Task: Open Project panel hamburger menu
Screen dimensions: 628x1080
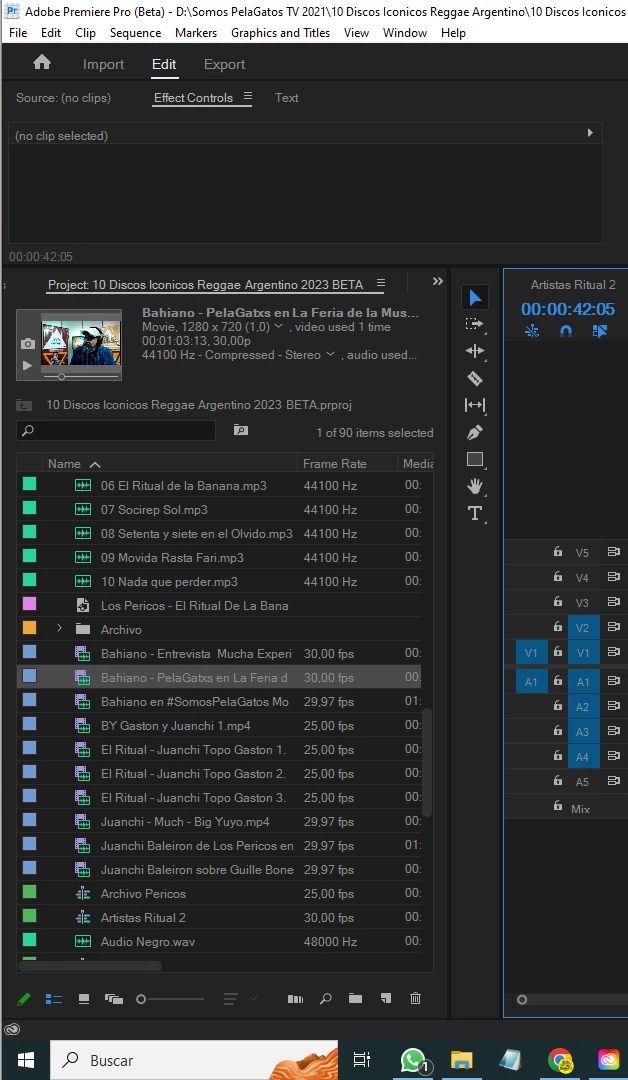Action: click(x=381, y=283)
